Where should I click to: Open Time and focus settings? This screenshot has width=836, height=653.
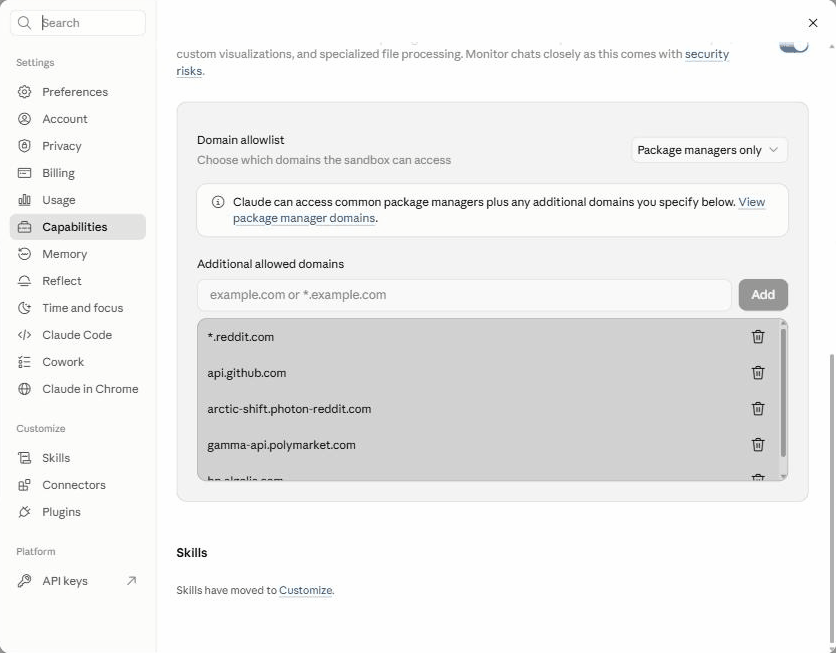78,308
